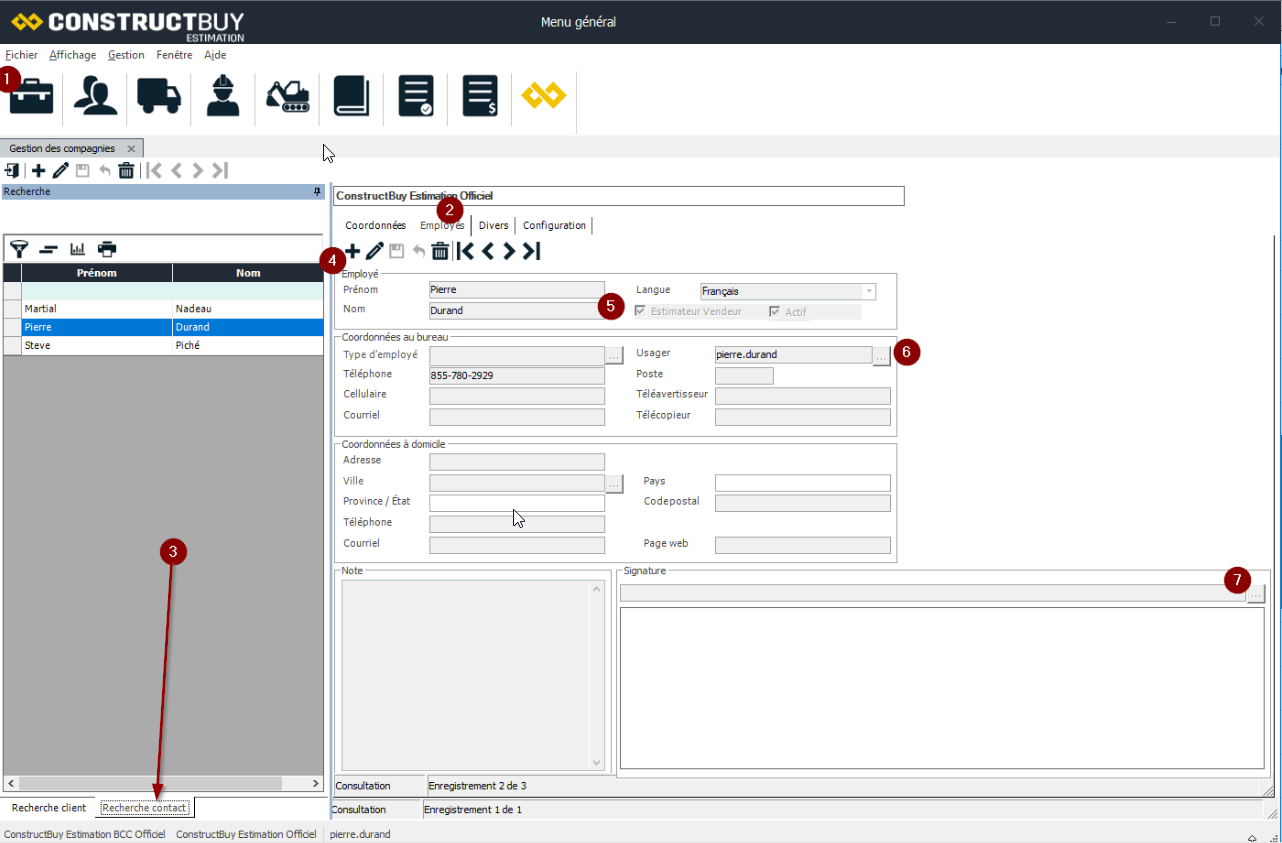Open the Gestion menu

tap(126, 55)
